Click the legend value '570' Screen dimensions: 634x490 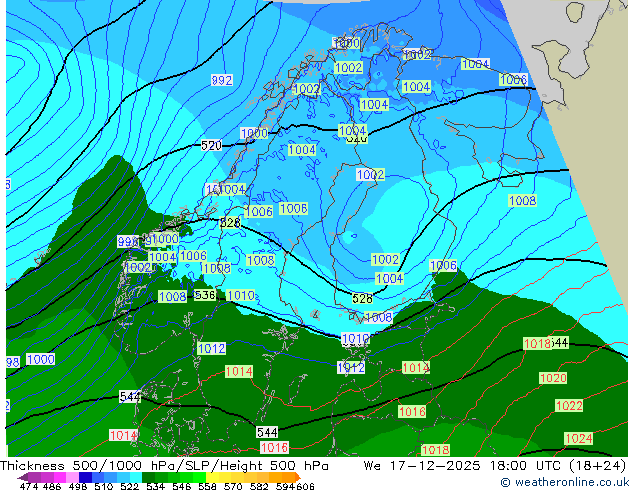tap(233, 486)
